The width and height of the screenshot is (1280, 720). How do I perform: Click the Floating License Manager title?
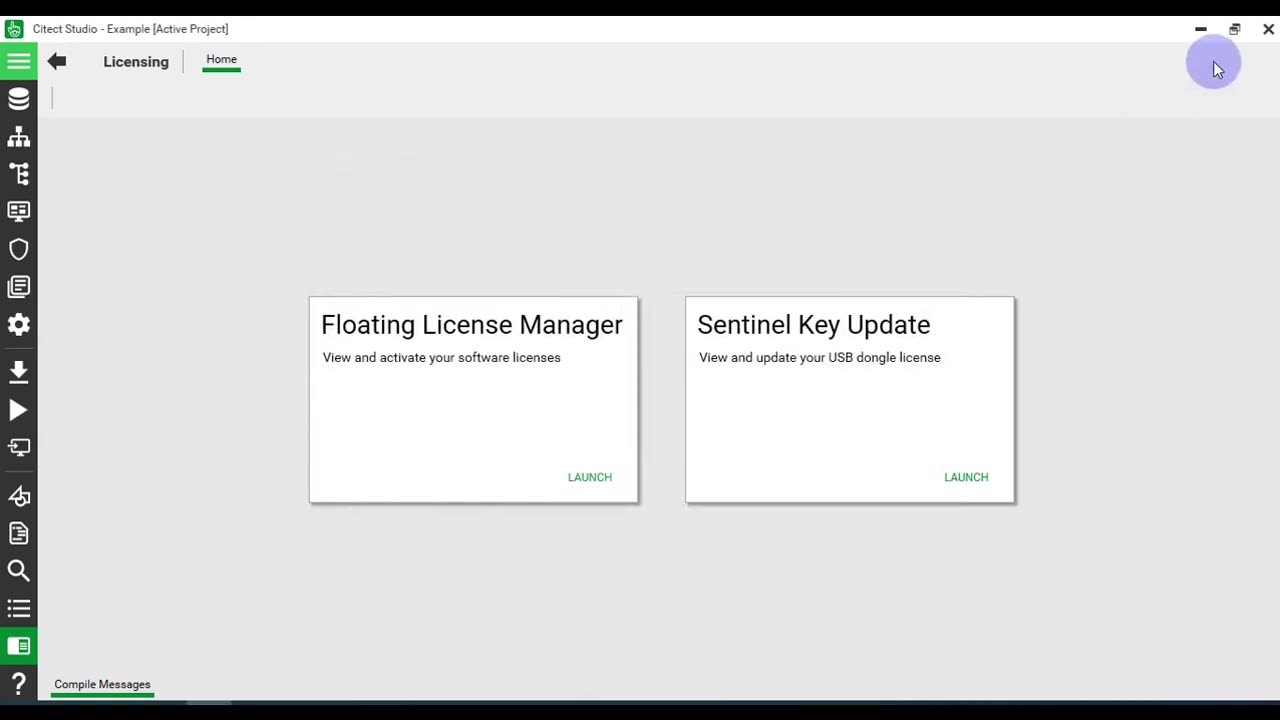(x=472, y=325)
